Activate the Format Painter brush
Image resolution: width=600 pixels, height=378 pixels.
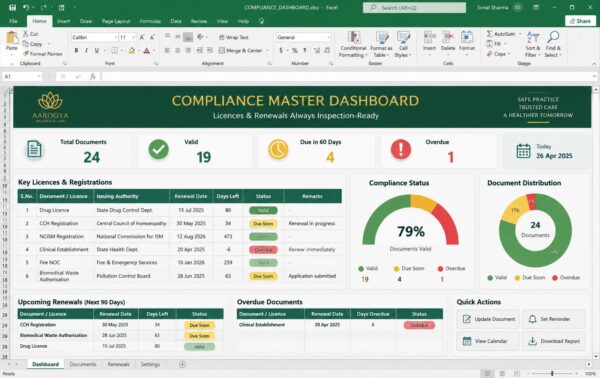click(x=26, y=54)
